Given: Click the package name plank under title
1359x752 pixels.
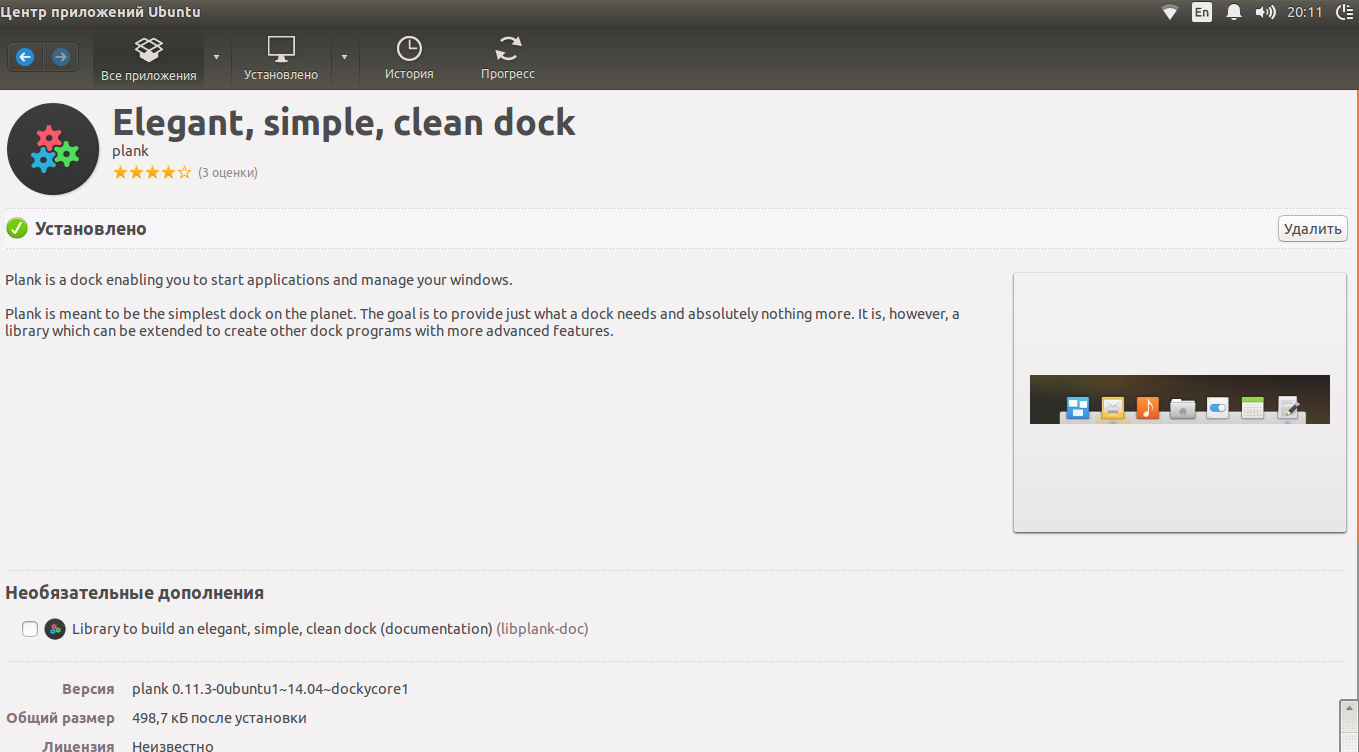Looking at the screenshot, I should (x=130, y=151).
